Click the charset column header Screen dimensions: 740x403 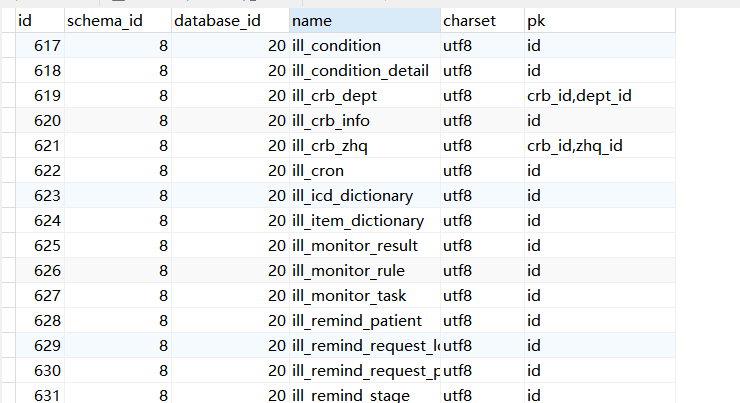pyautogui.click(x=482, y=21)
